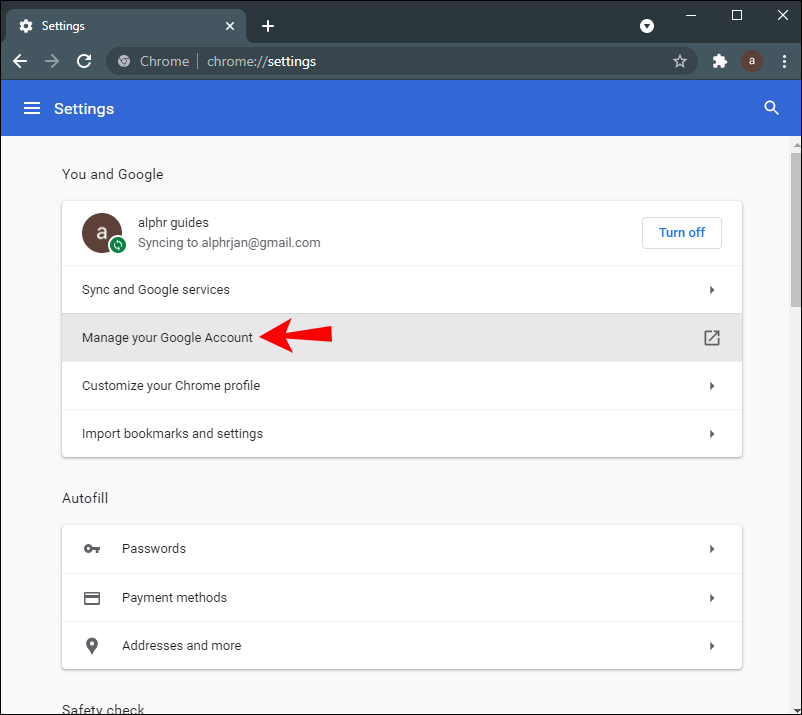Open the Extensions puzzle icon
Image resolution: width=802 pixels, height=715 pixels.
(x=720, y=61)
